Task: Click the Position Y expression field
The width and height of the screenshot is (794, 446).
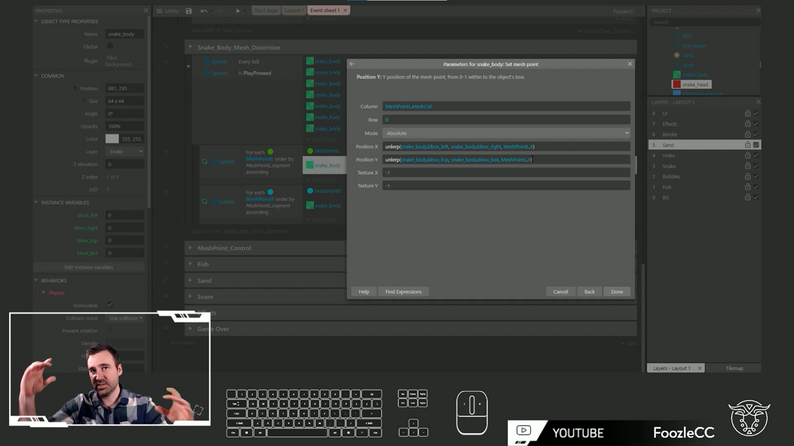Action: coord(506,159)
